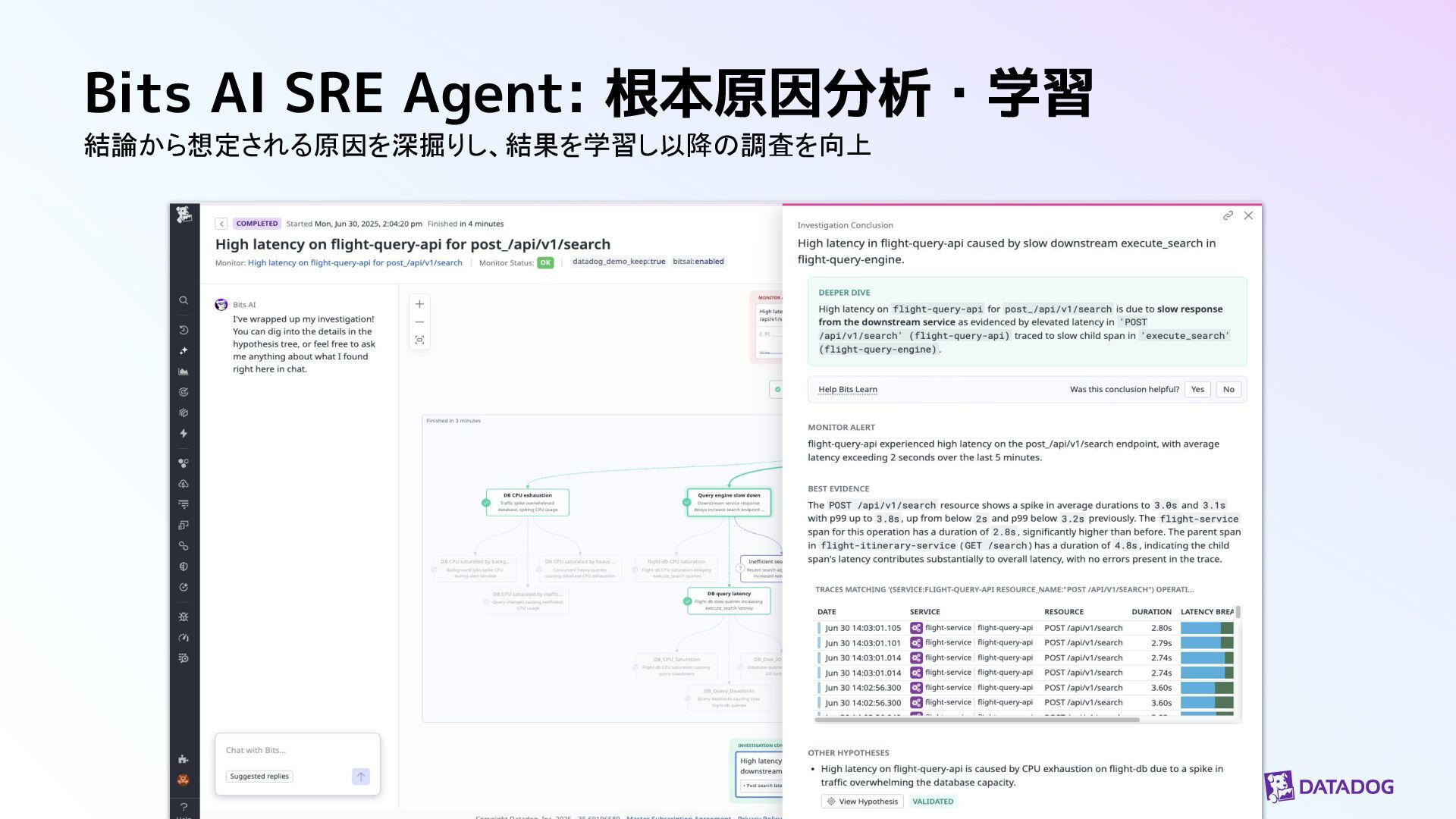1456x819 pixels.
Task: Select the Inefficient search hypothesis node
Action: pos(761,569)
